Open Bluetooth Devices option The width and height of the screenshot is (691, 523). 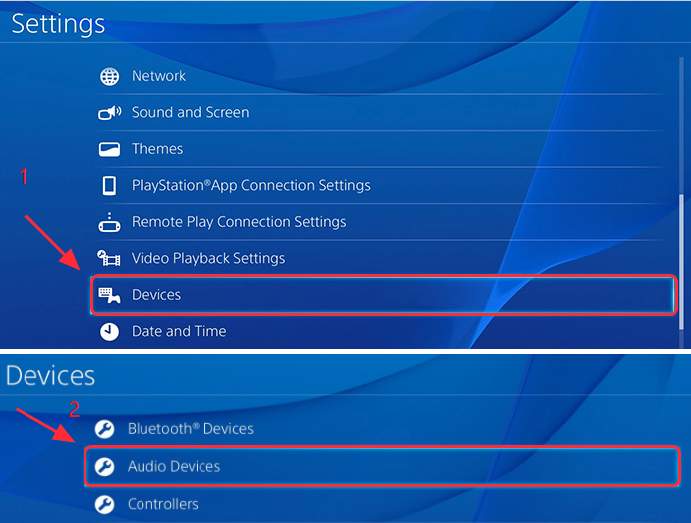[381, 429]
